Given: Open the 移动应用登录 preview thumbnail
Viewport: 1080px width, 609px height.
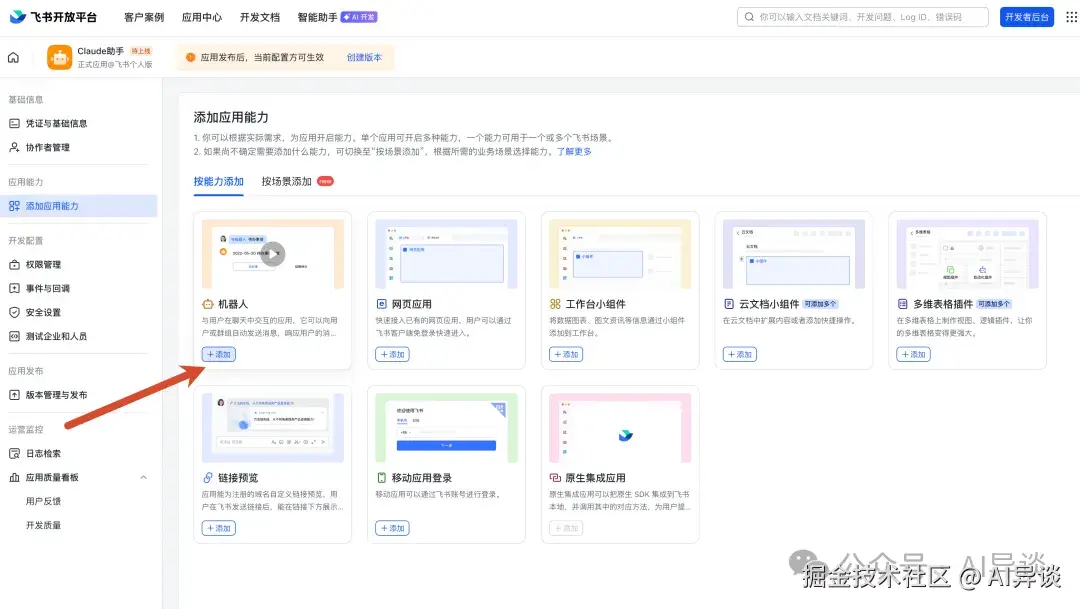Looking at the screenshot, I should (x=446, y=427).
